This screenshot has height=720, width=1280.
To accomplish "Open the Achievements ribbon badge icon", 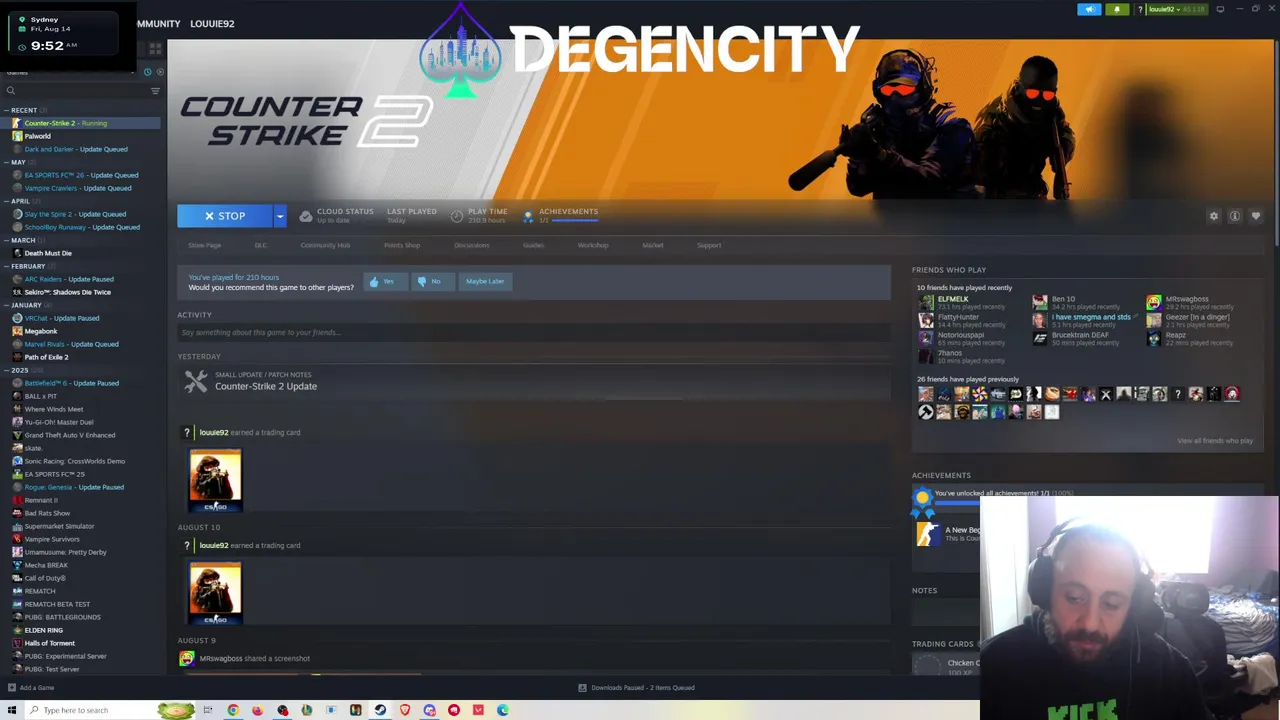I will pyautogui.click(x=923, y=500).
